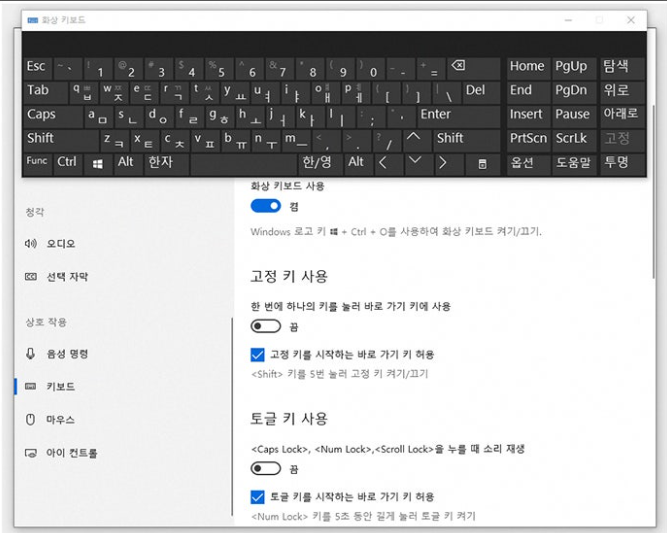Click the Enter key
Image resolution: width=667 pixels, height=533 pixels.
coord(458,117)
